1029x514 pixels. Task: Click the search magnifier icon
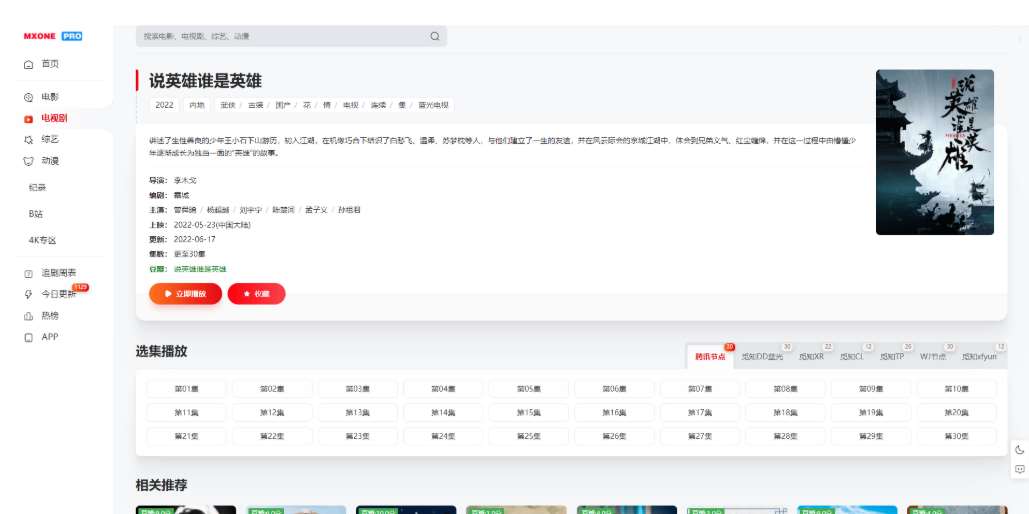tap(434, 36)
